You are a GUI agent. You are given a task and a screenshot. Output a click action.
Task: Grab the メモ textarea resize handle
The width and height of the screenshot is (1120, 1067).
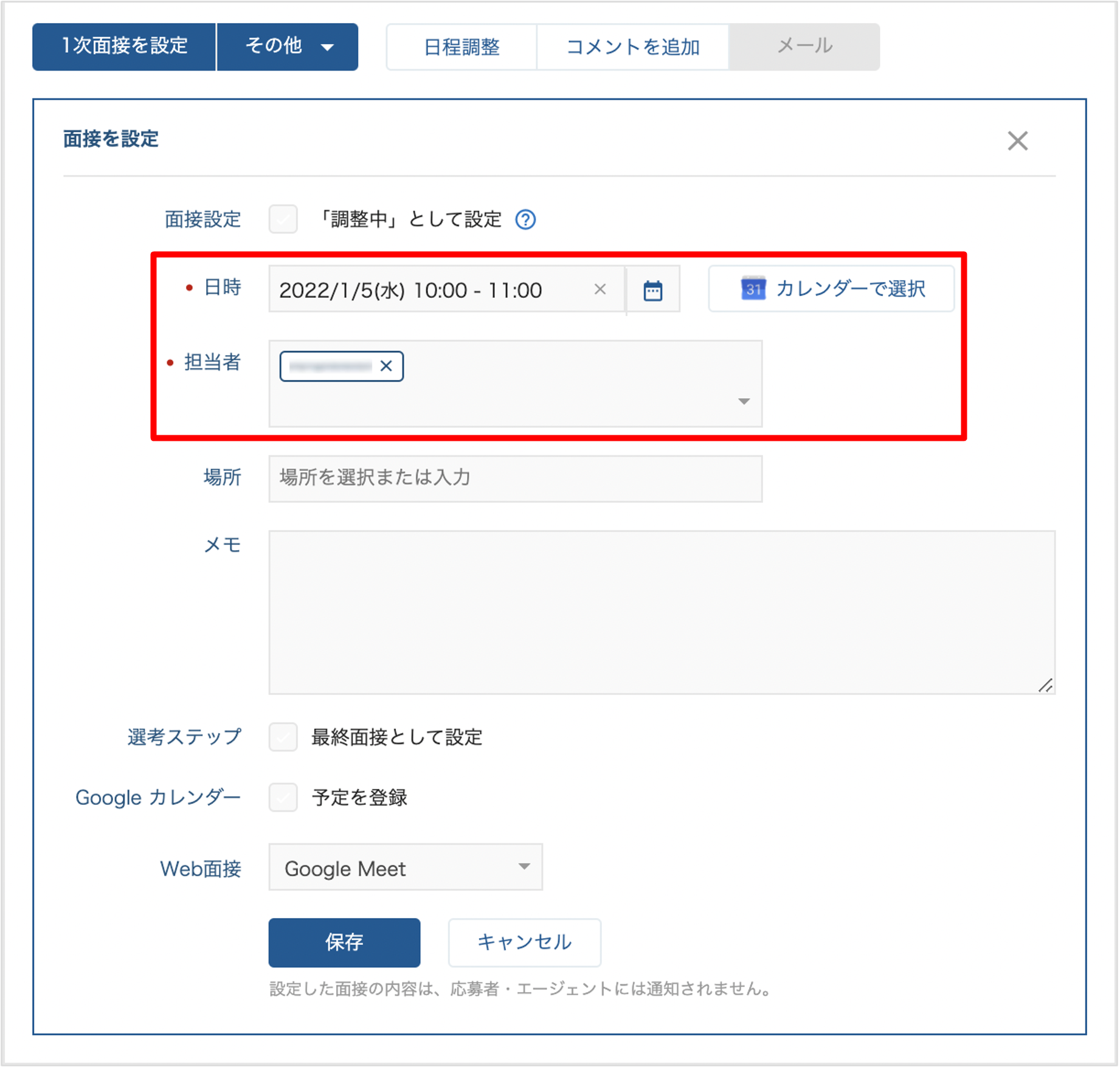1046,685
